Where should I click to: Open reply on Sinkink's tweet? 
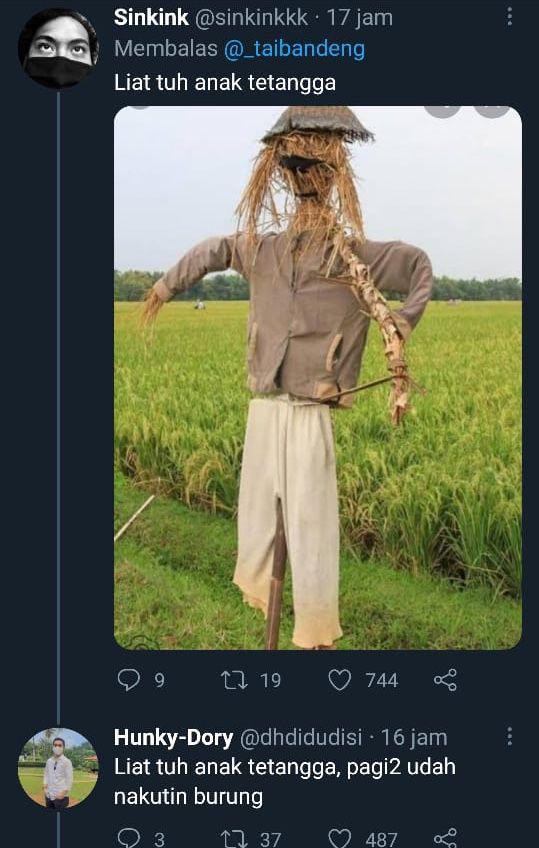(129, 680)
